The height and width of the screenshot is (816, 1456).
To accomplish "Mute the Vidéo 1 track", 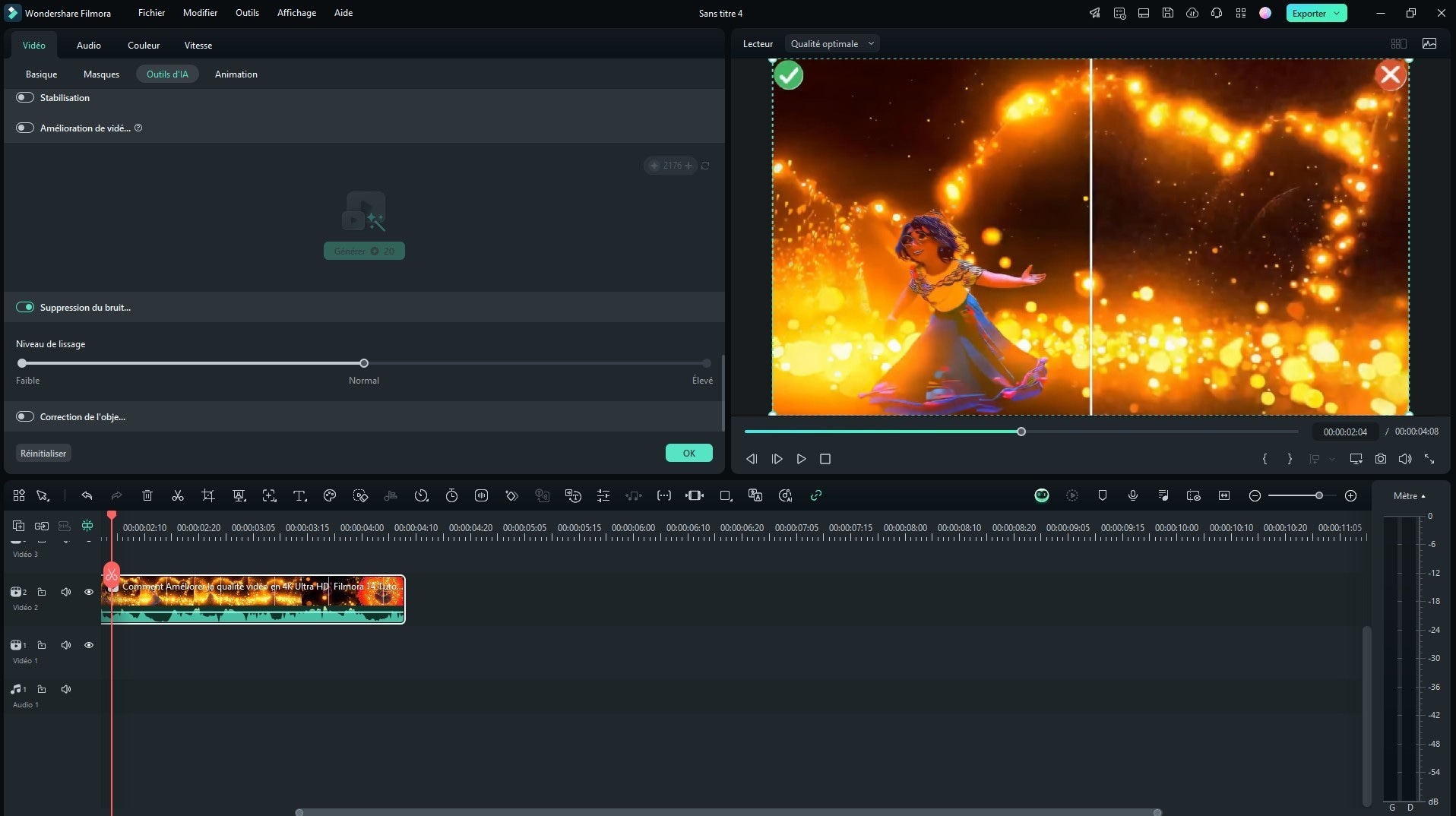I will [x=66, y=645].
